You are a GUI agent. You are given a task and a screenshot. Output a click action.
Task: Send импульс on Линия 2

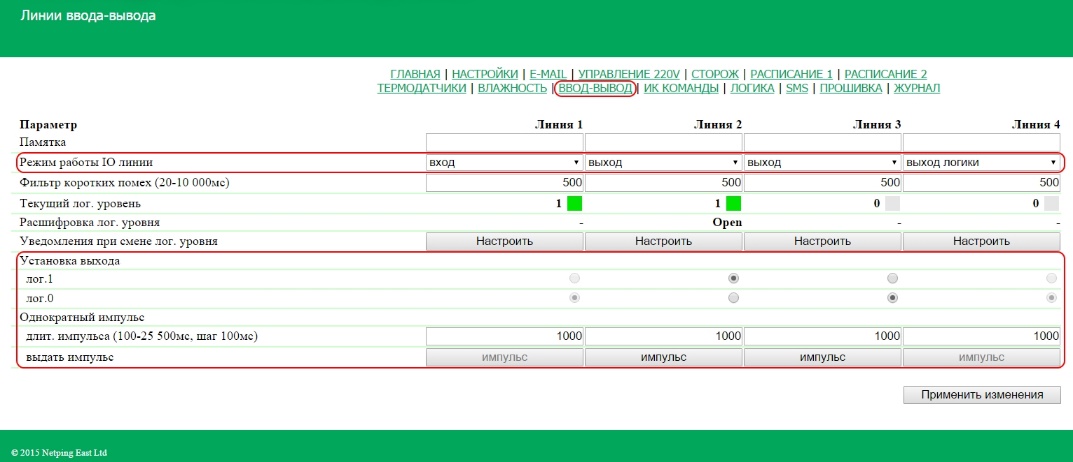[663, 357]
